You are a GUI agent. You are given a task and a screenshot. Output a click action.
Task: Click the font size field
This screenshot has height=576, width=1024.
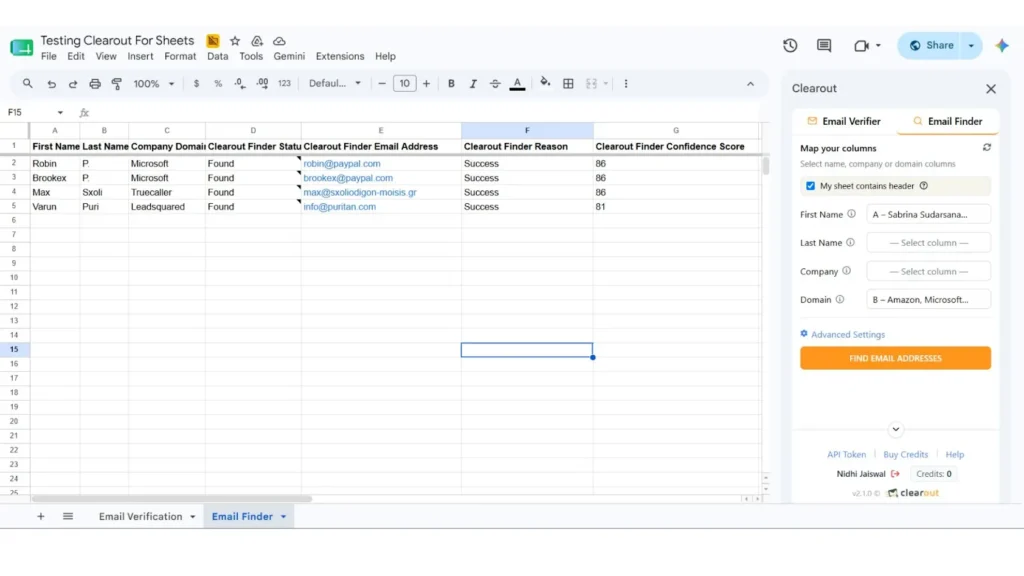[x=404, y=84]
